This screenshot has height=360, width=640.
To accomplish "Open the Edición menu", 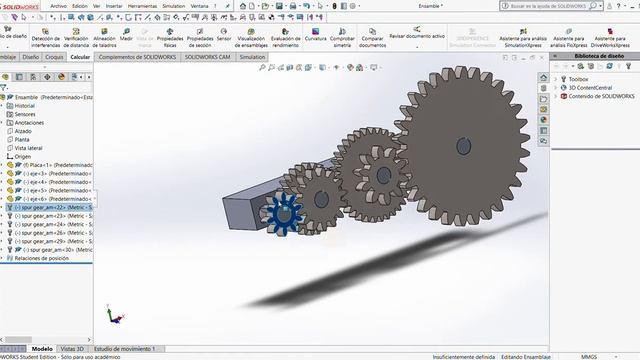I will click(80, 6).
